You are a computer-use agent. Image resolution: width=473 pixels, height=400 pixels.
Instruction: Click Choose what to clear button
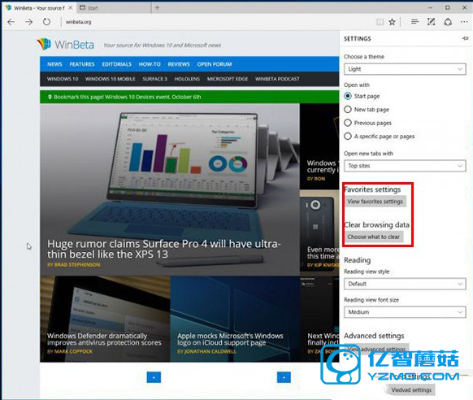374,237
